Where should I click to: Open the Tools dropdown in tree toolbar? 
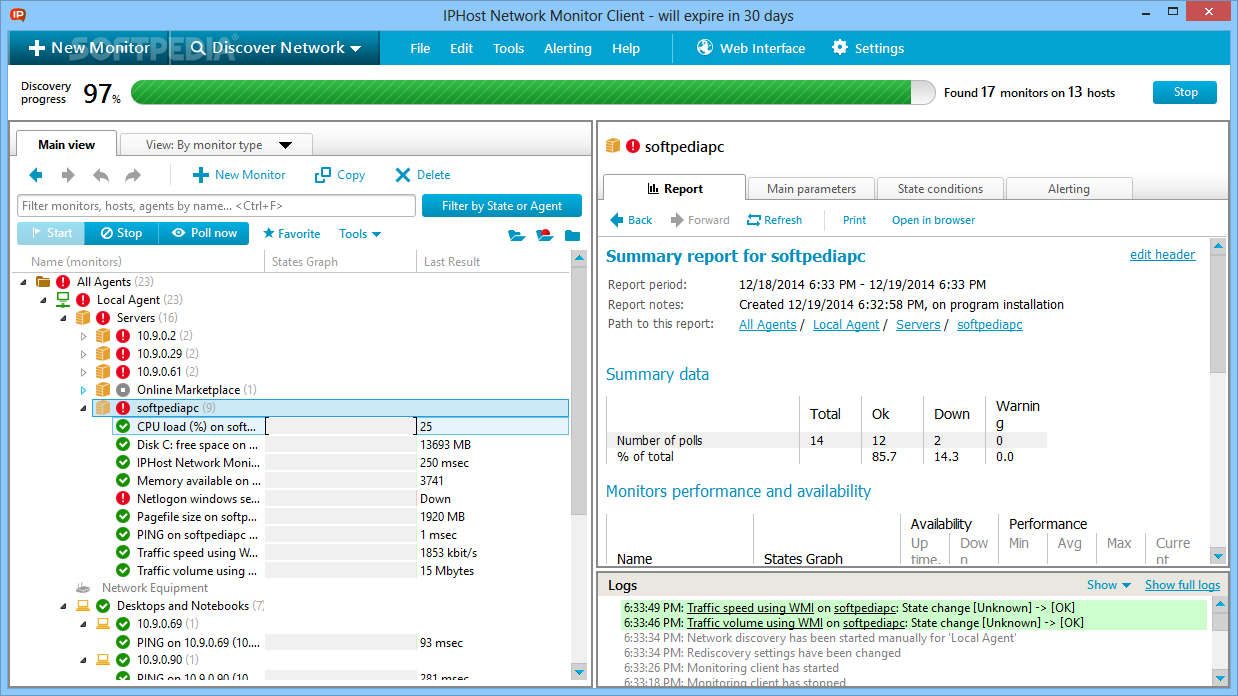360,233
